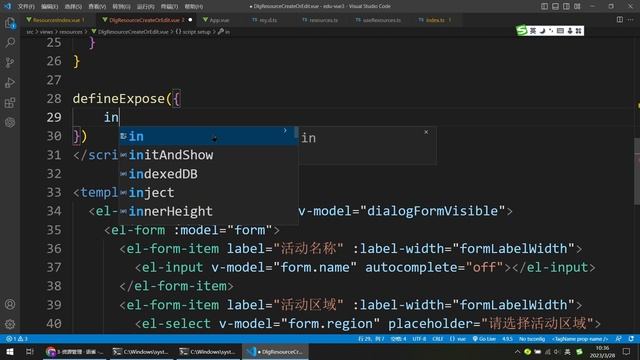Click the line 29 column 7 status entry
The width and height of the screenshot is (640, 360).
[x=371, y=339]
